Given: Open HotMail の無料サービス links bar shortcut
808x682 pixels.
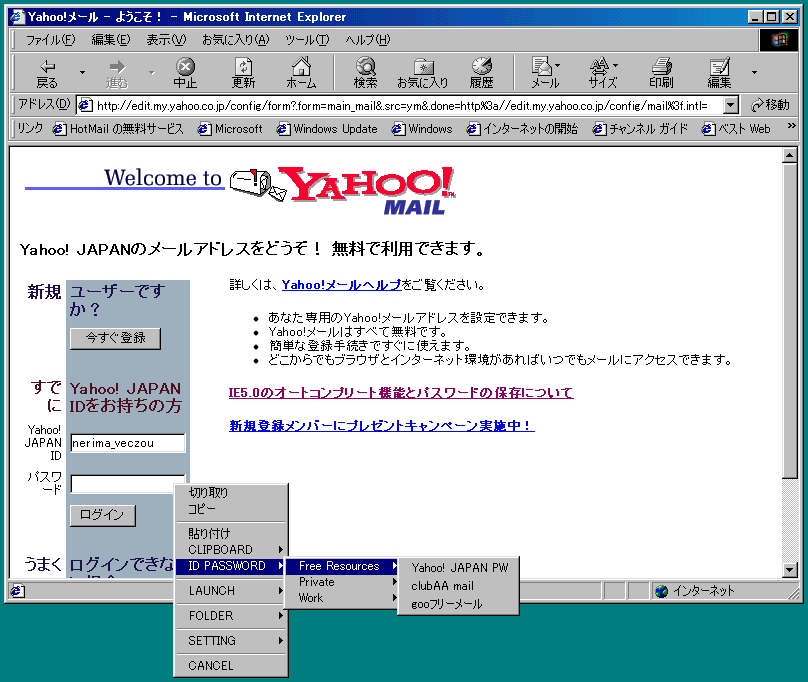Looking at the screenshot, I should click(118, 129).
